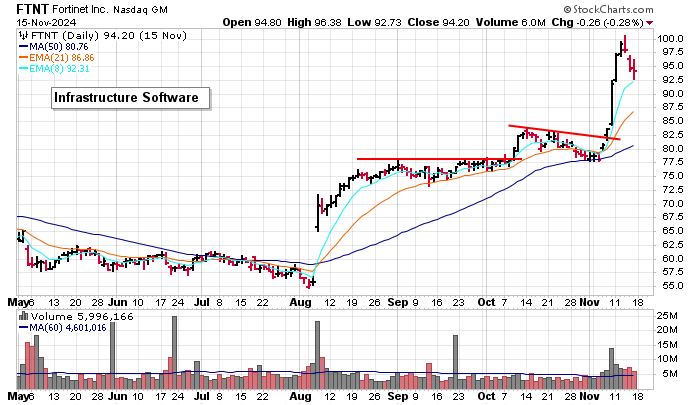The height and width of the screenshot is (405, 700).
Task: Click the EMA(8) 92.31 legend entry
Action: (54, 69)
